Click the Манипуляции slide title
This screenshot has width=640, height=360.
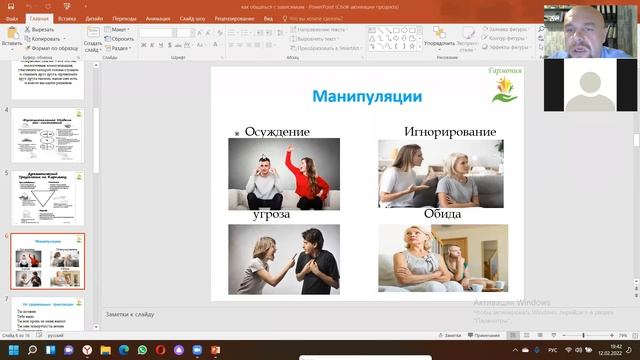point(367,96)
